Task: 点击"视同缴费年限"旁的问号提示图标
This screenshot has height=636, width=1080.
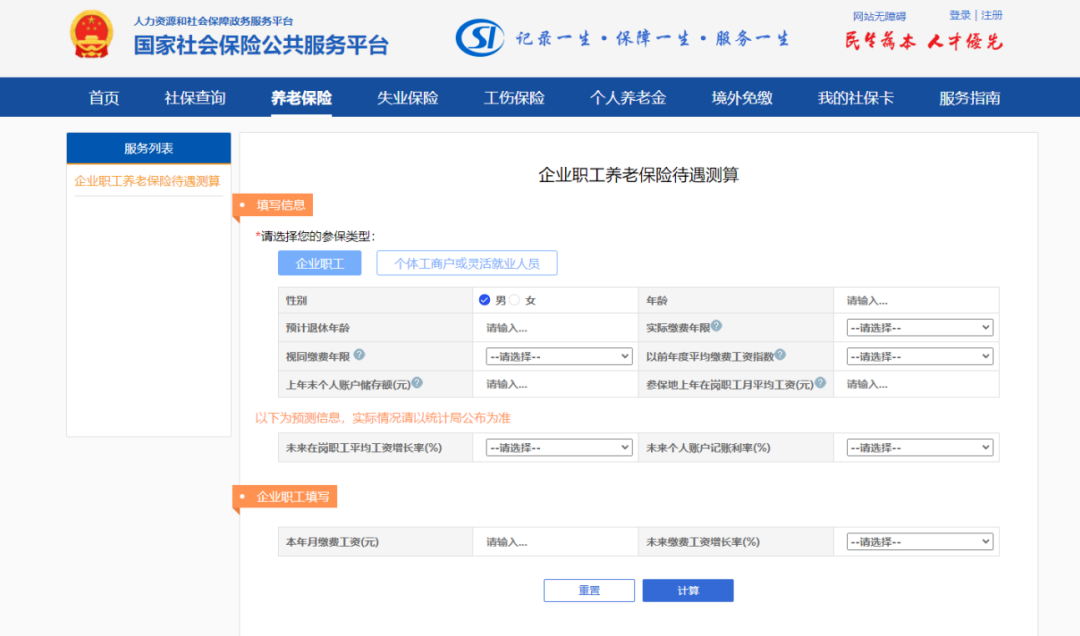Action: point(359,354)
